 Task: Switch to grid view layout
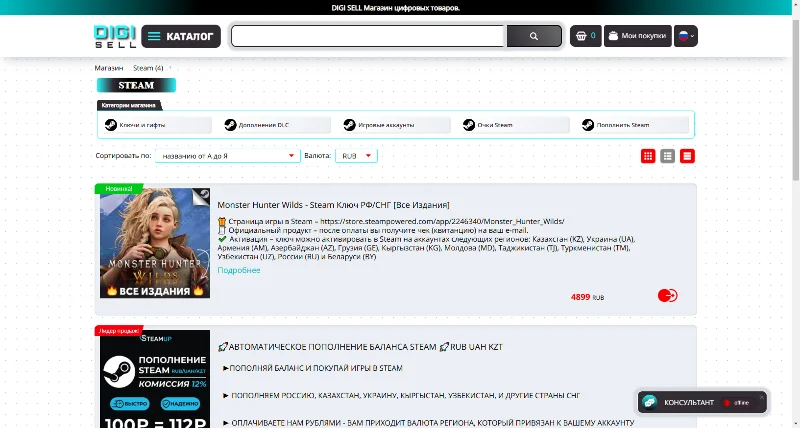click(648, 156)
